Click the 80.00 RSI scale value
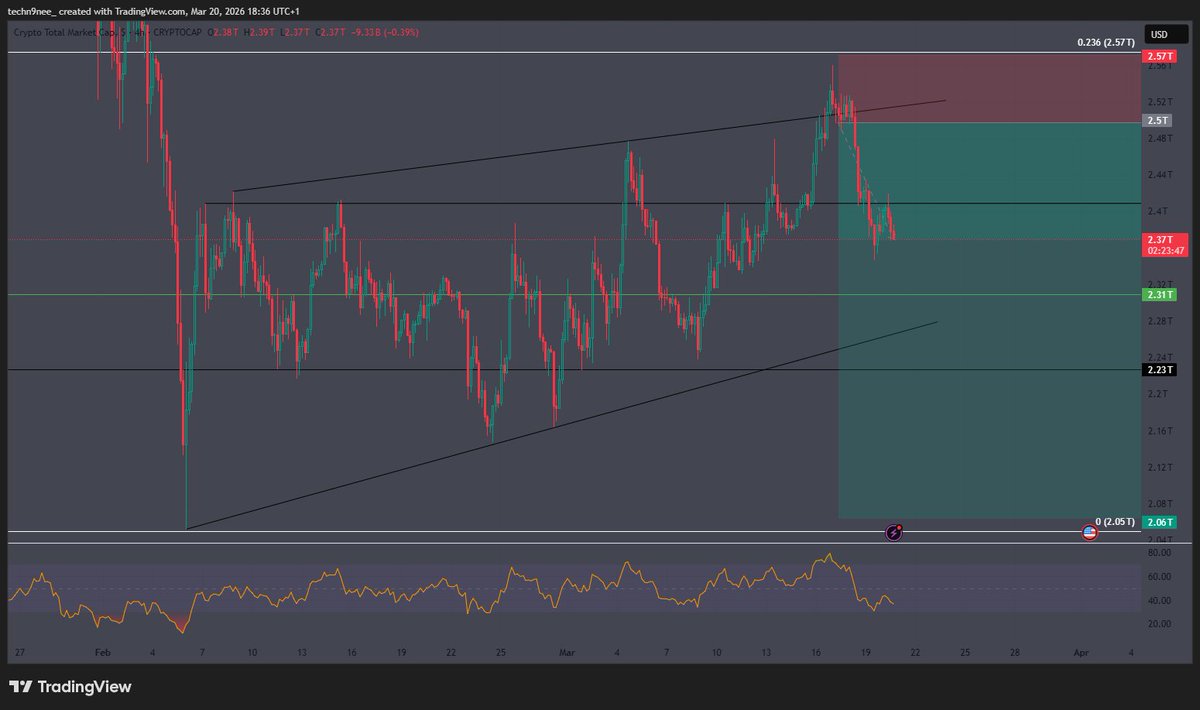This screenshot has height=710, width=1200. 1159,552
